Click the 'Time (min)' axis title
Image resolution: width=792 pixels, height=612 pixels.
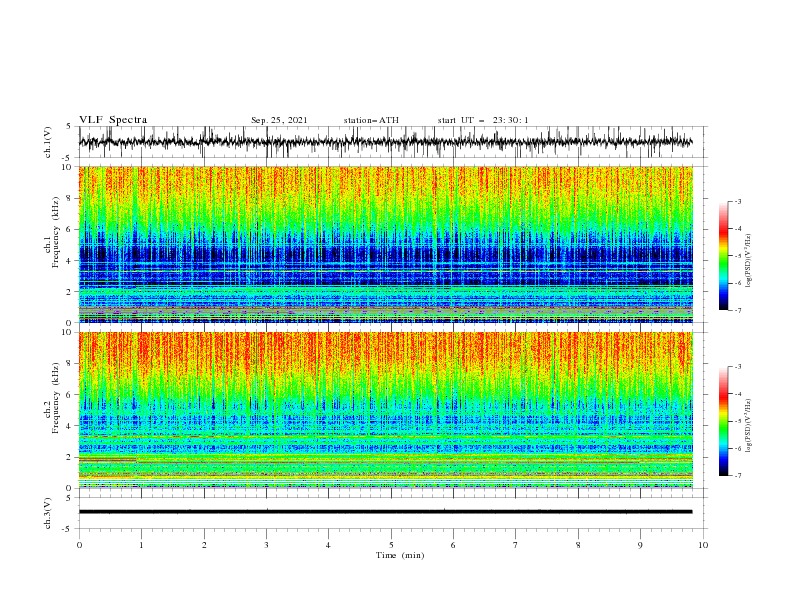pos(400,555)
